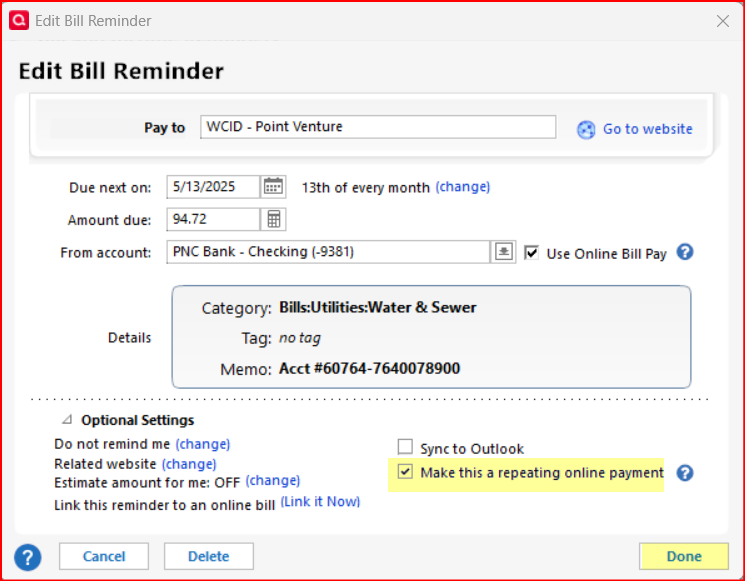Change the 13th of every month schedule

point(463,187)
